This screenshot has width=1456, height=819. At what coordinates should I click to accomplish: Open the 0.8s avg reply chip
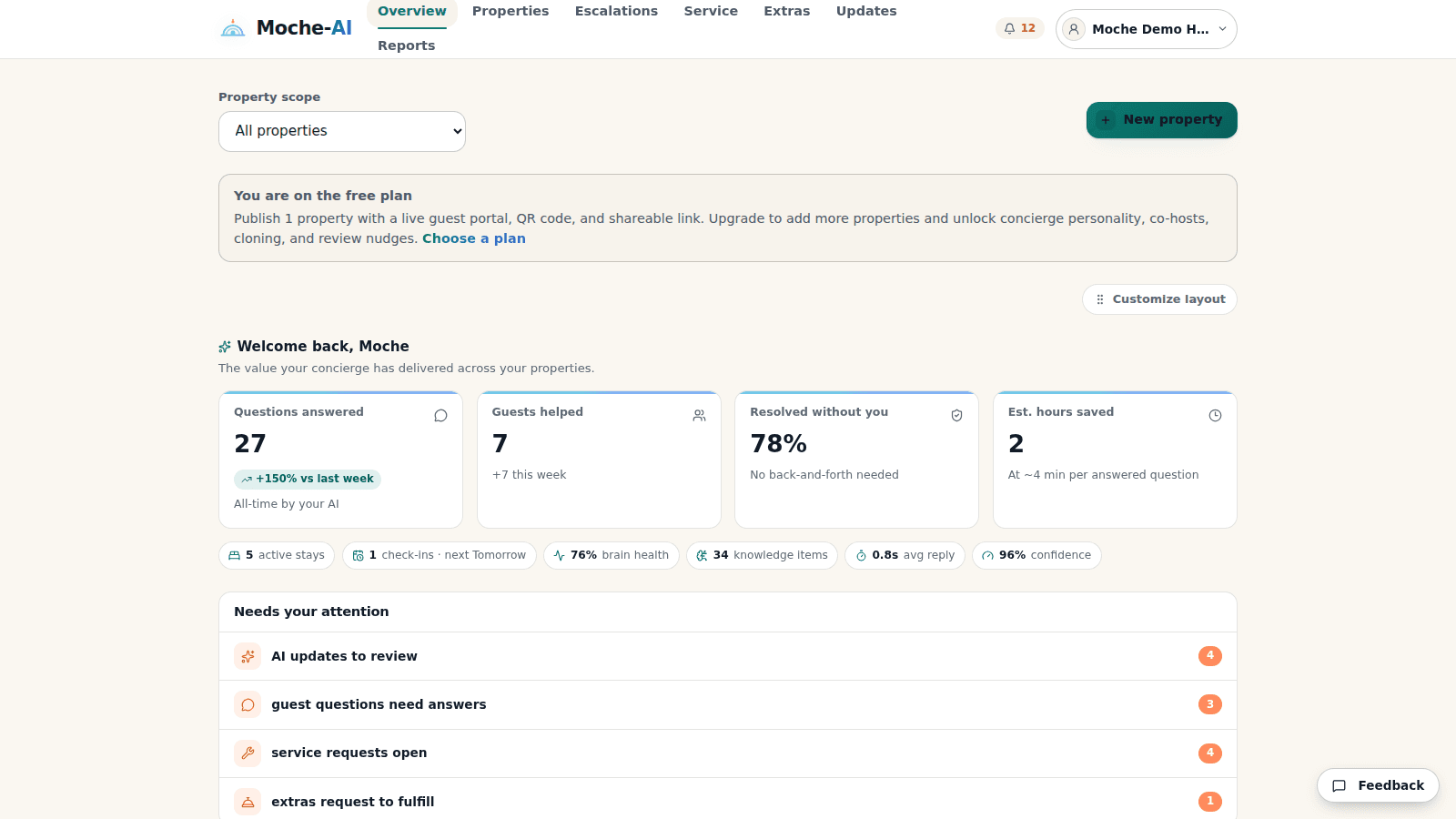click(905, 555)
